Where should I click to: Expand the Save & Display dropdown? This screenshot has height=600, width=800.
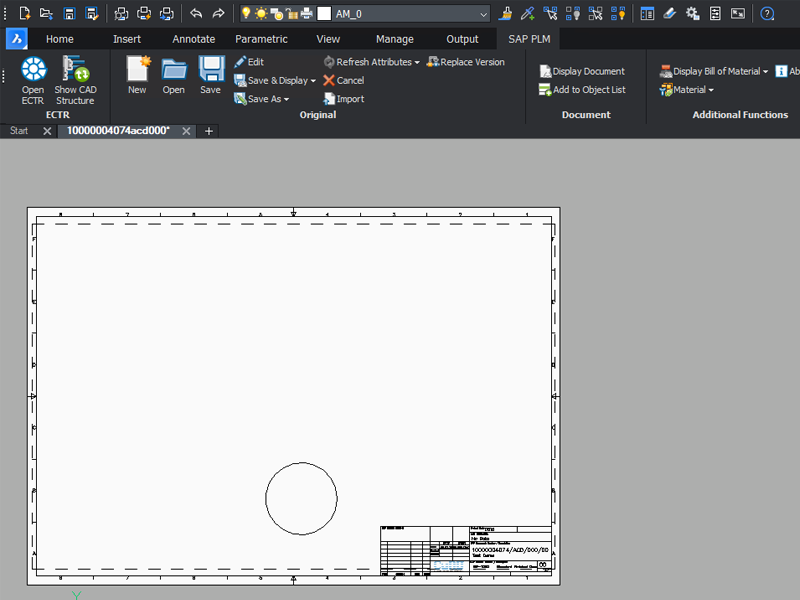[x=313, y=80]
